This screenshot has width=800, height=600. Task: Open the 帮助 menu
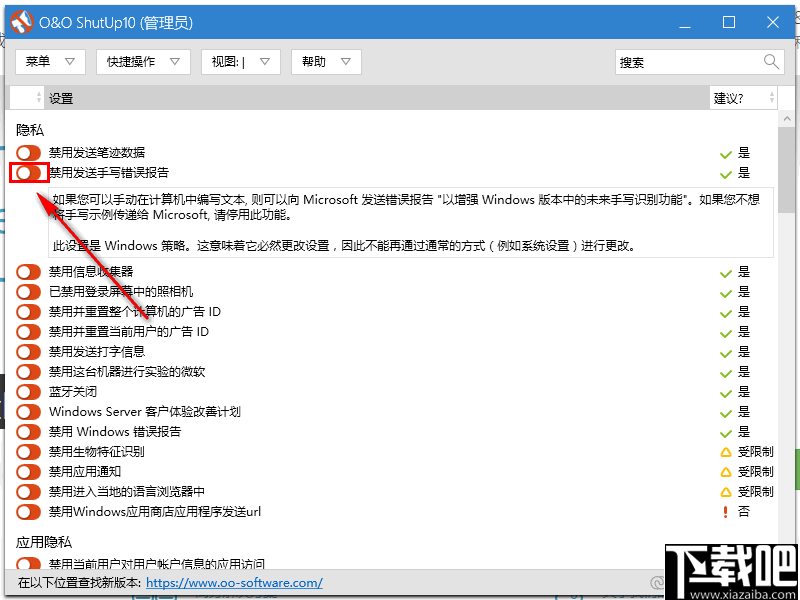(324, 61)
